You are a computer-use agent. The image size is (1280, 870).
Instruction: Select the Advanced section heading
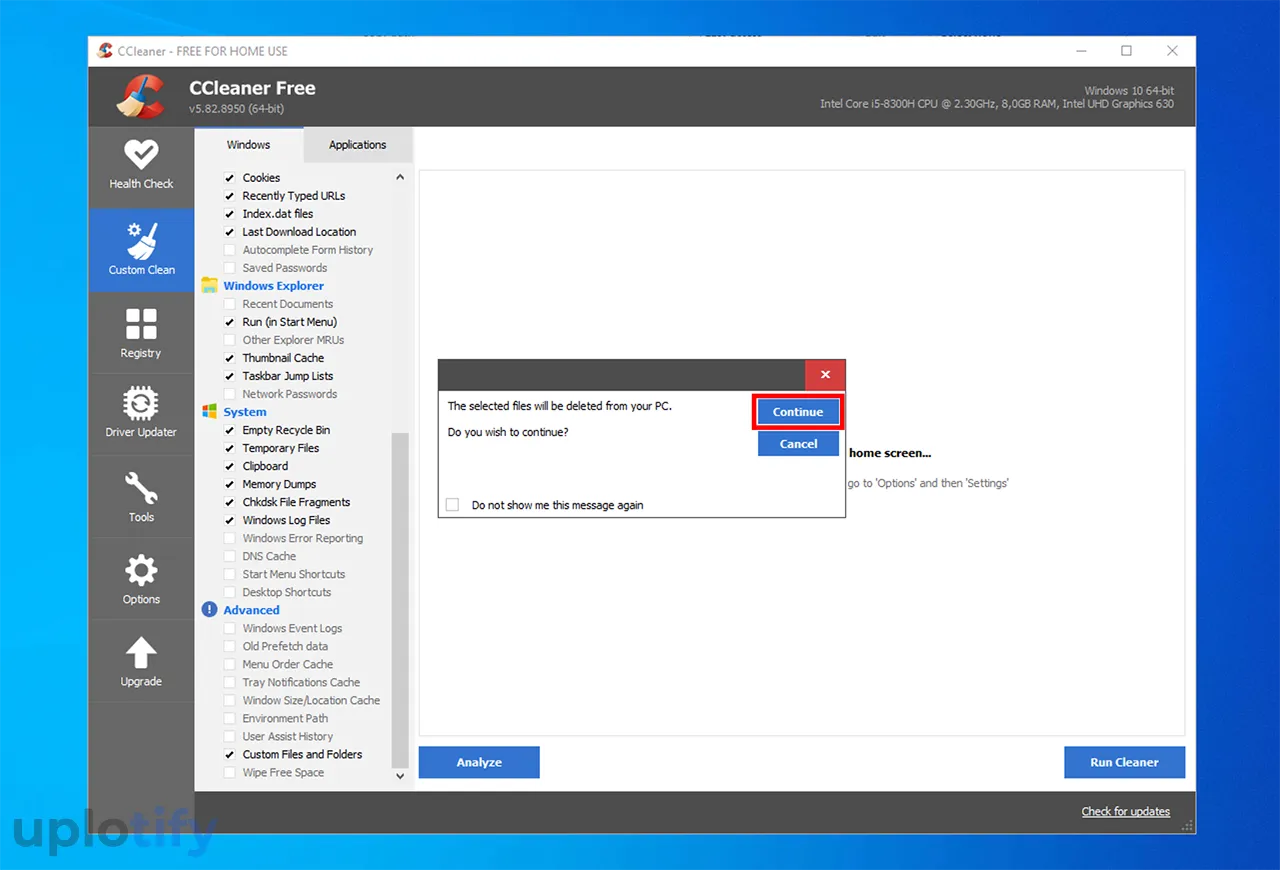[251, 610]
